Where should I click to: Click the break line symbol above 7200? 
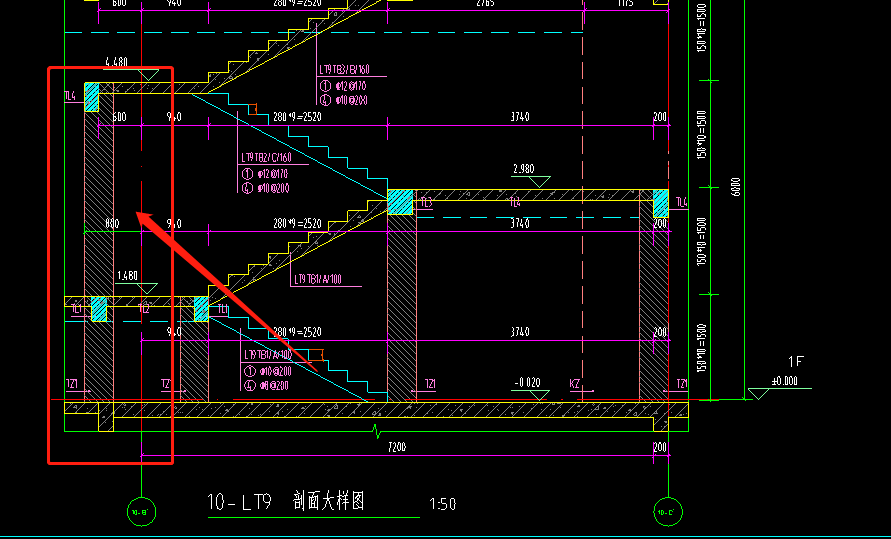[x=376, y=431]
